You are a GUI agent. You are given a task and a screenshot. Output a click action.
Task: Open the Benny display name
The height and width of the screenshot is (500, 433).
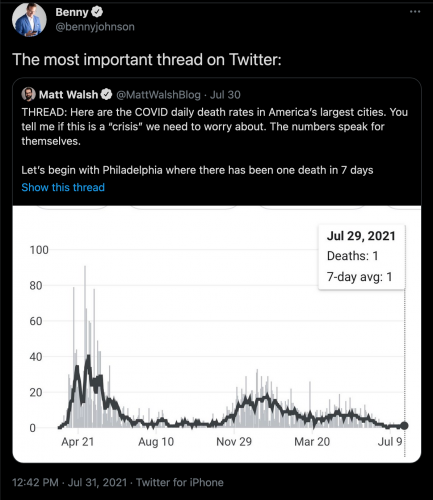point(72,12)
